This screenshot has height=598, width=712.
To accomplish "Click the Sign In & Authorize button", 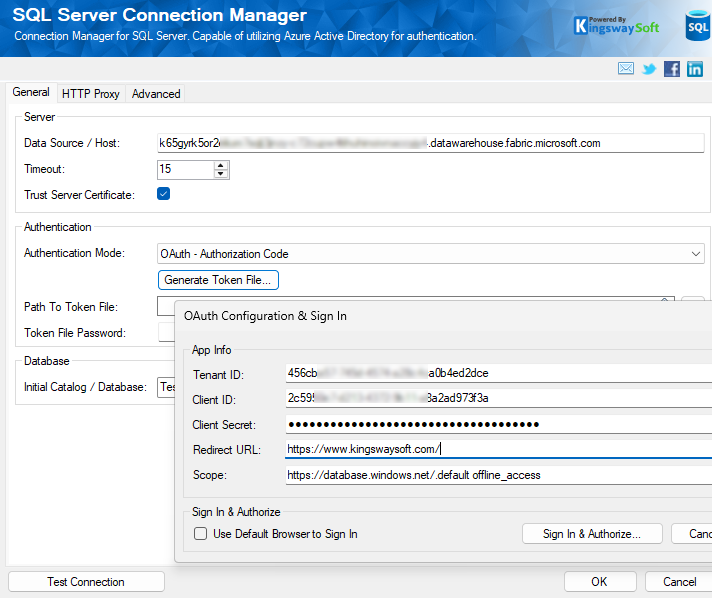I will click(592, 534).
